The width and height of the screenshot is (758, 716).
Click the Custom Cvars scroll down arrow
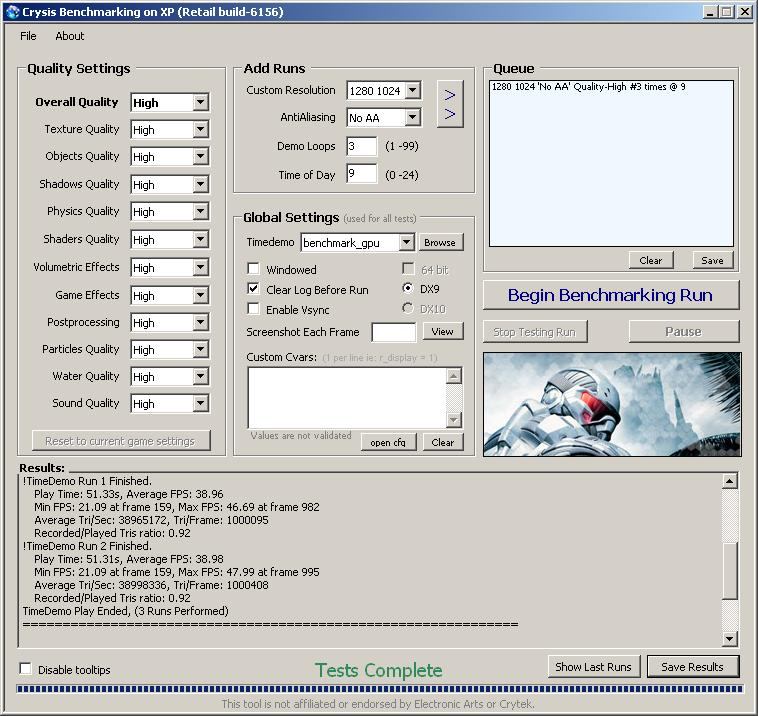454,420
